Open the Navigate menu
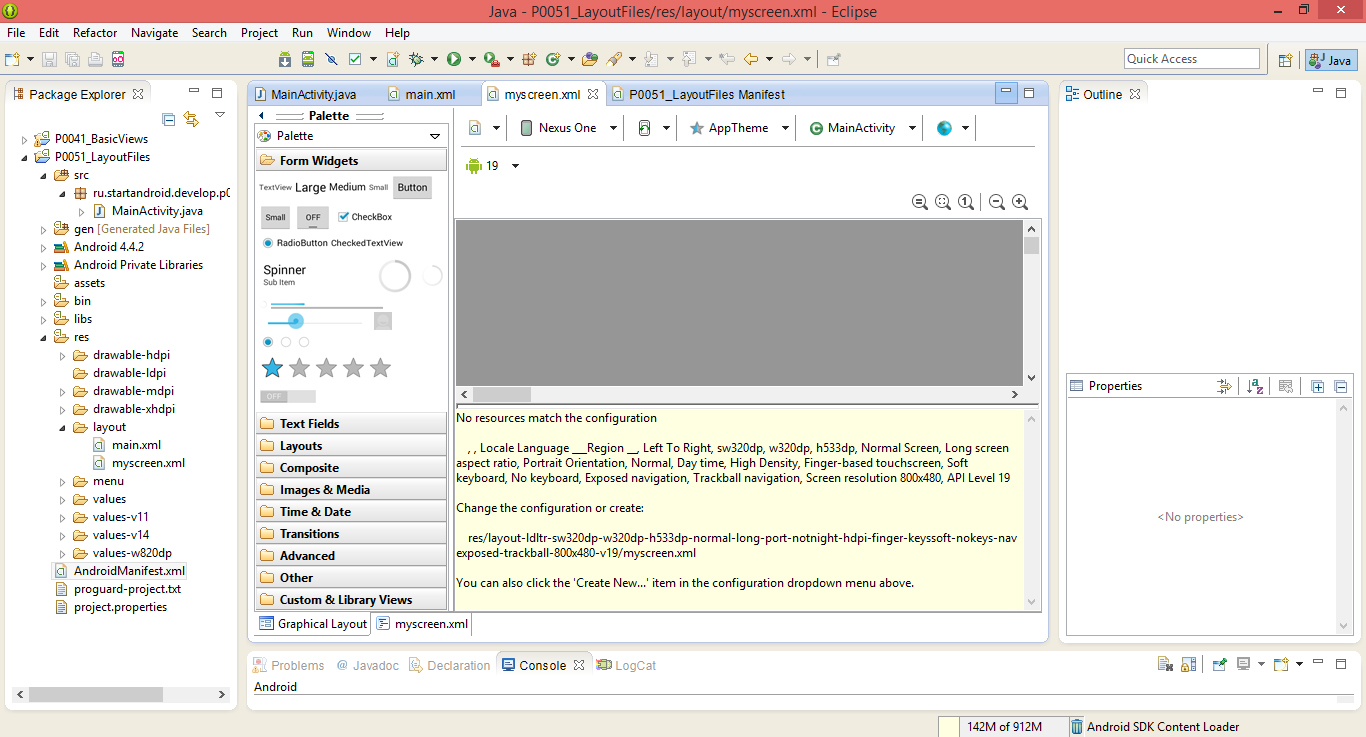1366x737 pixels. pyautogui.click(x=154, y=33)
